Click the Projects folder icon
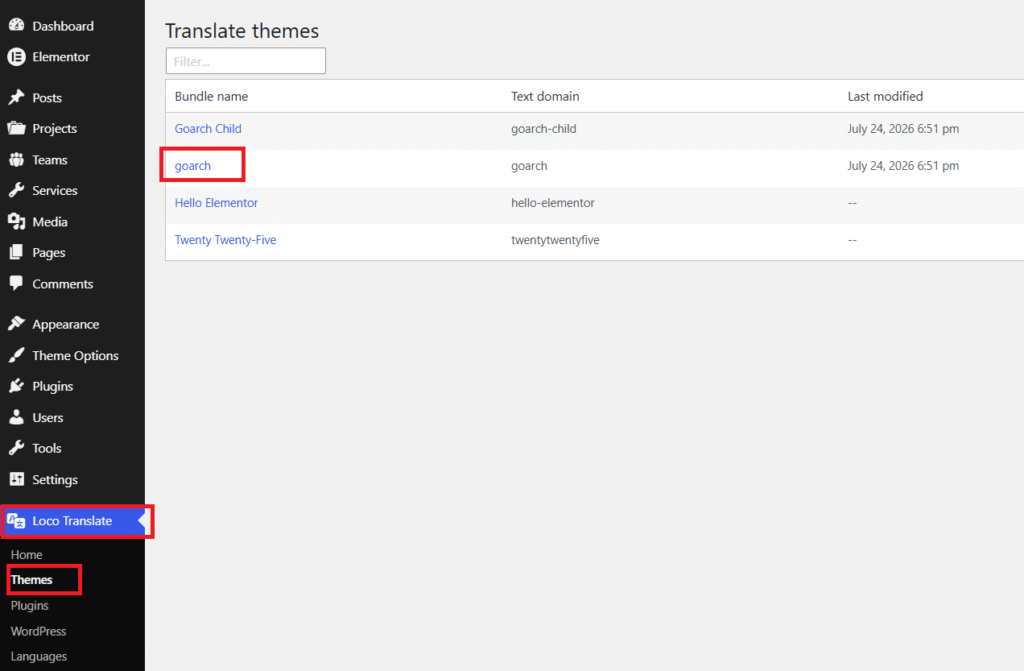This screenshot has height=671, width=1024. [x=16, y=128]
